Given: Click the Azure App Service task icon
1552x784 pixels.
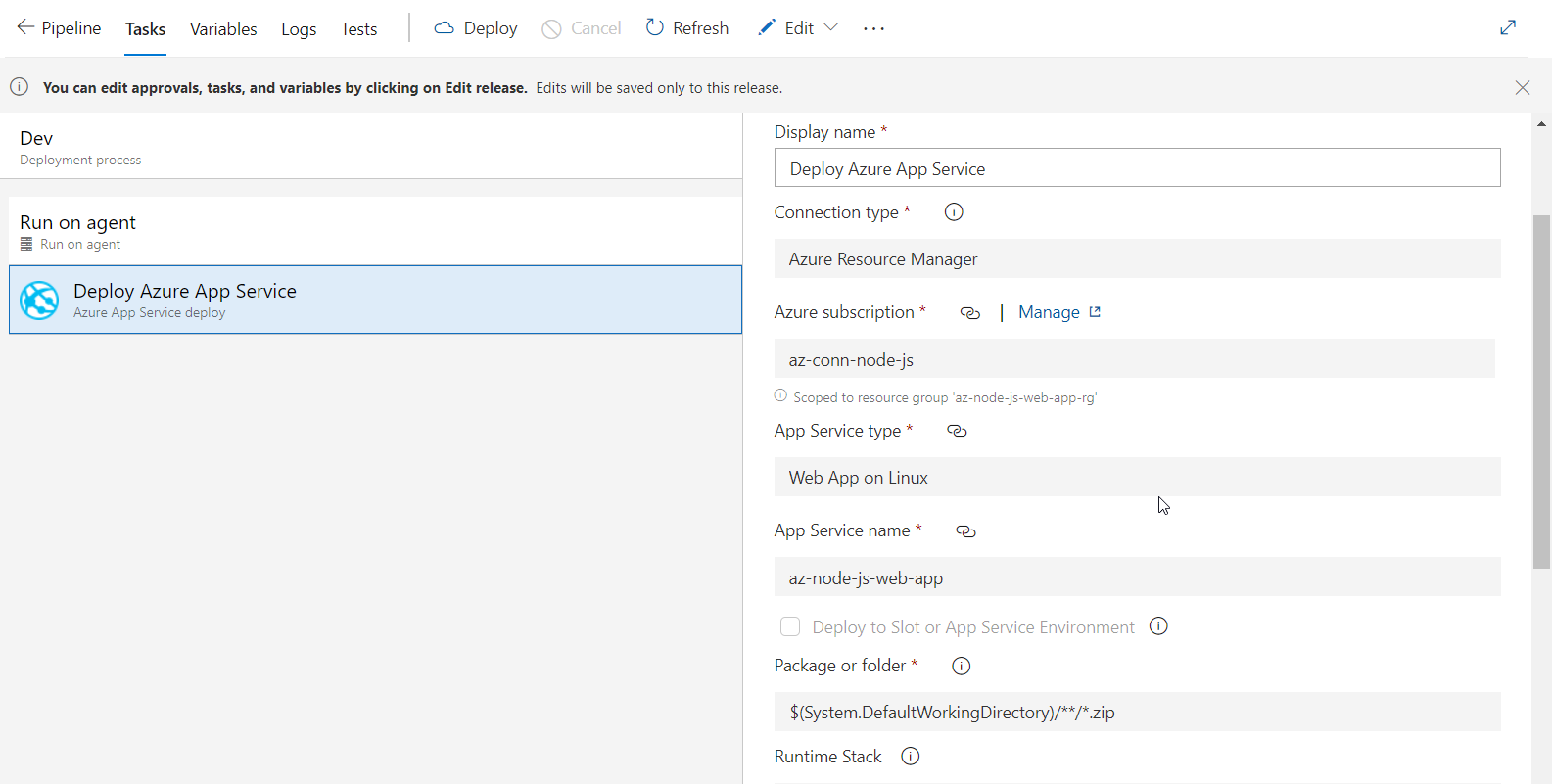Looking at the screenshot, I should coord(39,300).
